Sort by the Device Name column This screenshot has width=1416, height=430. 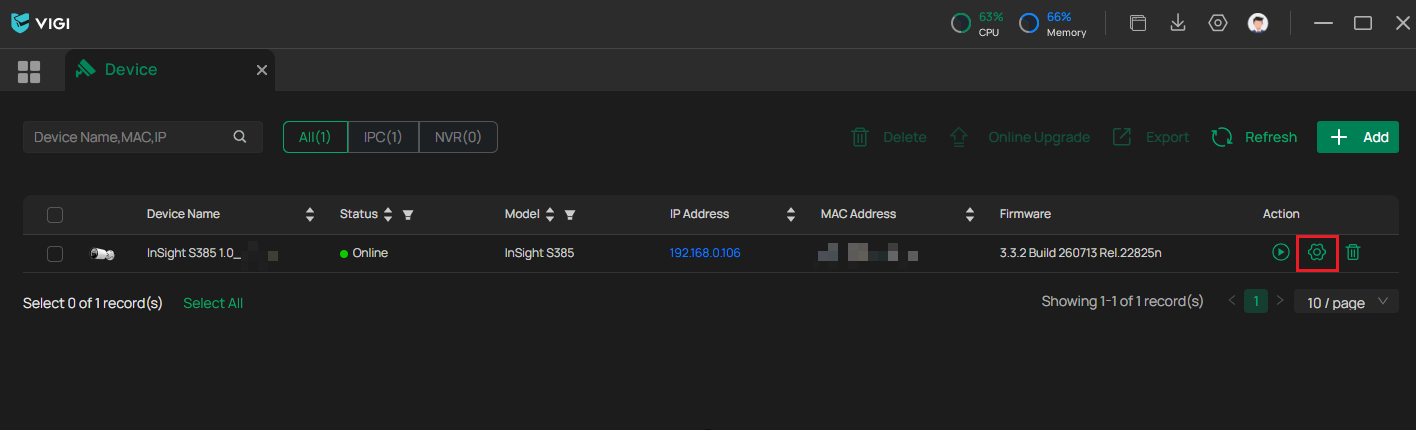310,214
